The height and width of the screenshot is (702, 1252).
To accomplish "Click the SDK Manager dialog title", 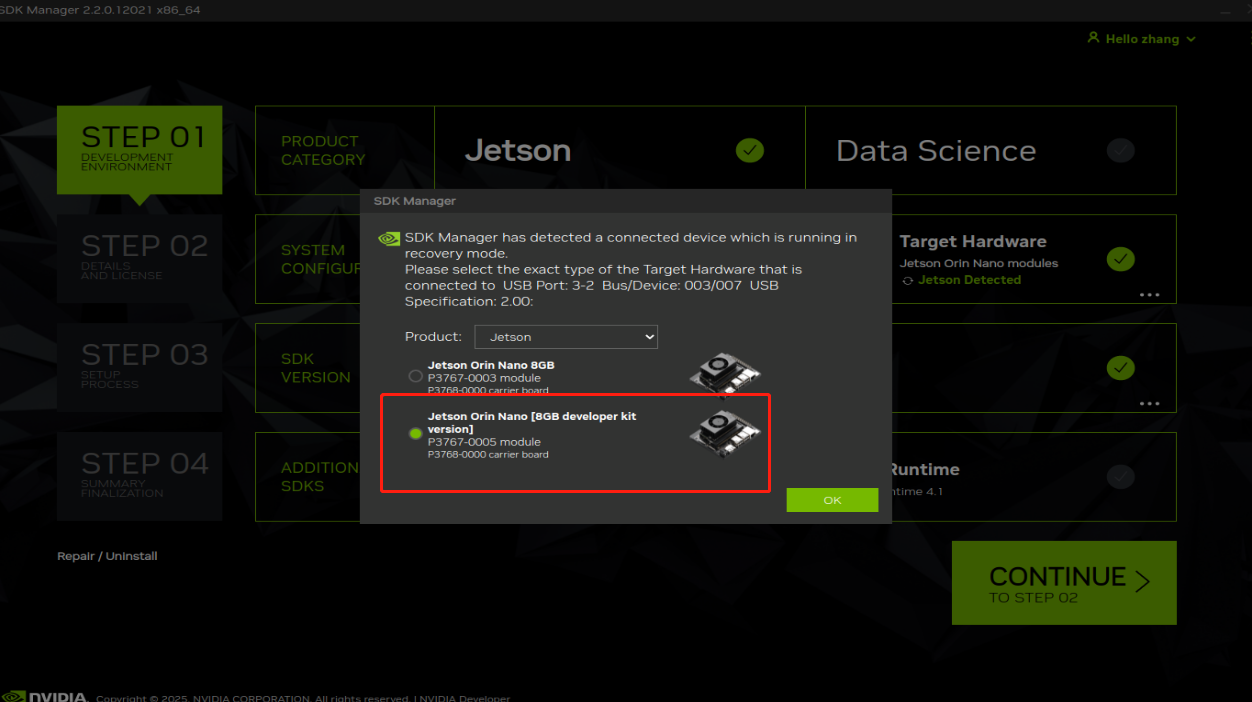I will click(415, 201).
